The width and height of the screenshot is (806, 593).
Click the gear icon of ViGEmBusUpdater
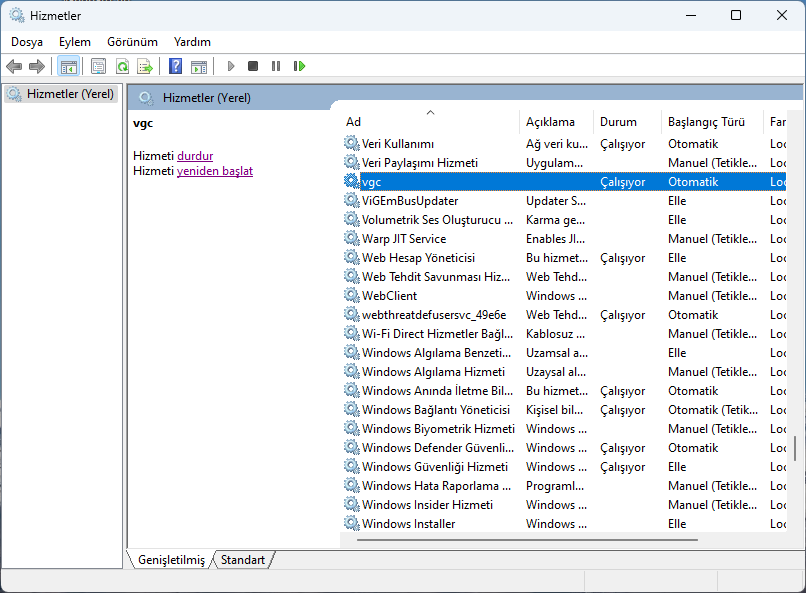tap(352, 200)
